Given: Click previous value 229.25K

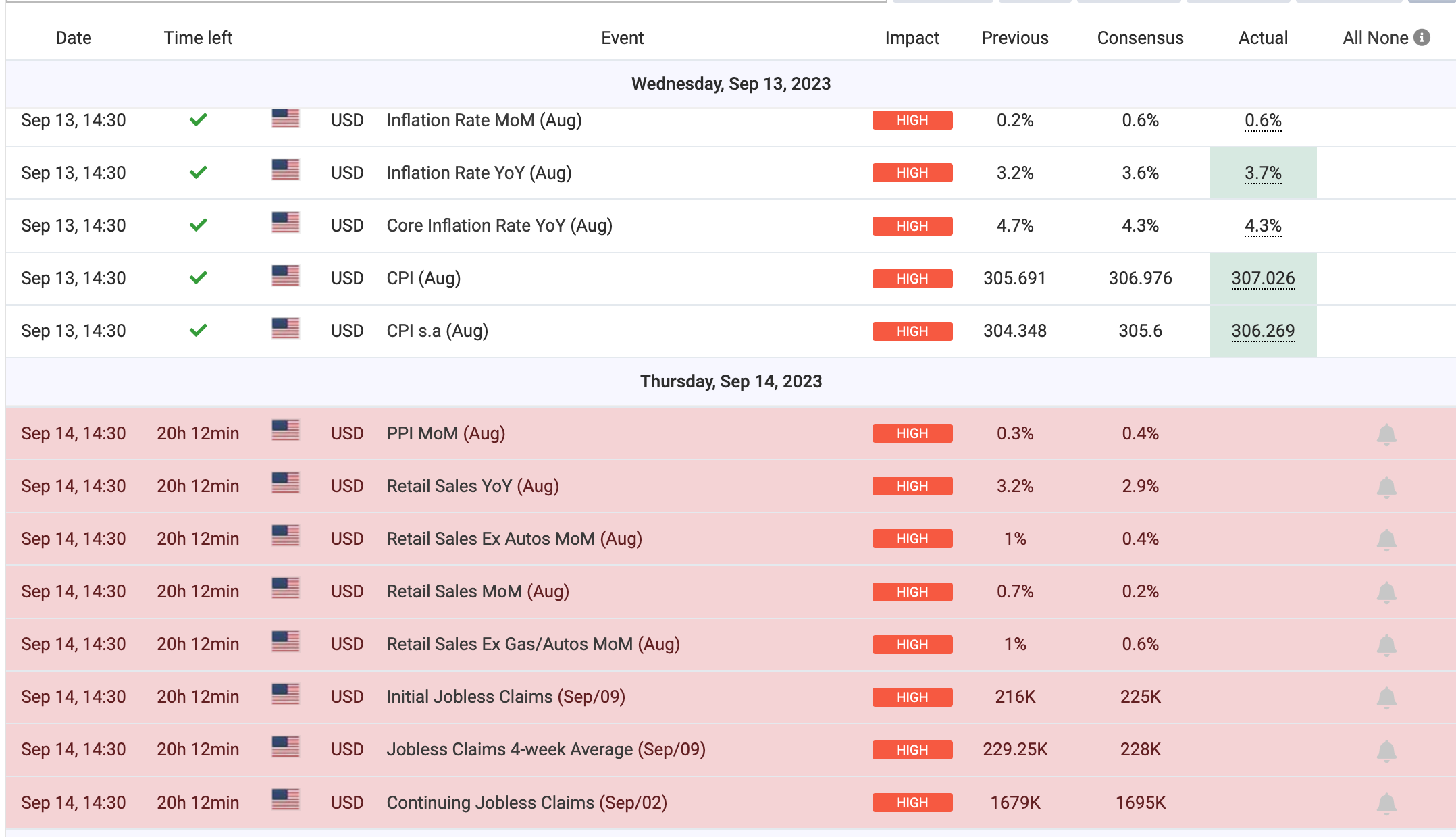Looking at the screenshot, I should [1015, 749].
